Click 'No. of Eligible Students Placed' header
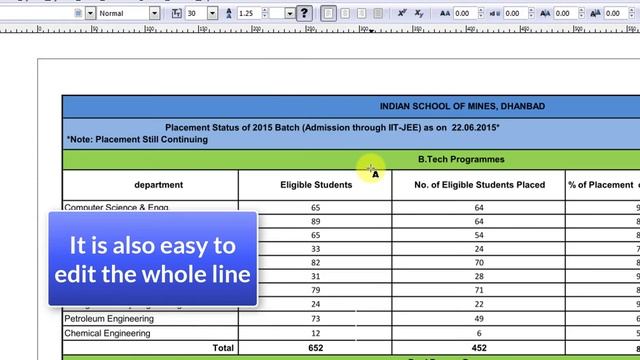Image resolution: width=640 pixels, height=360 pixels. point(480,185)
